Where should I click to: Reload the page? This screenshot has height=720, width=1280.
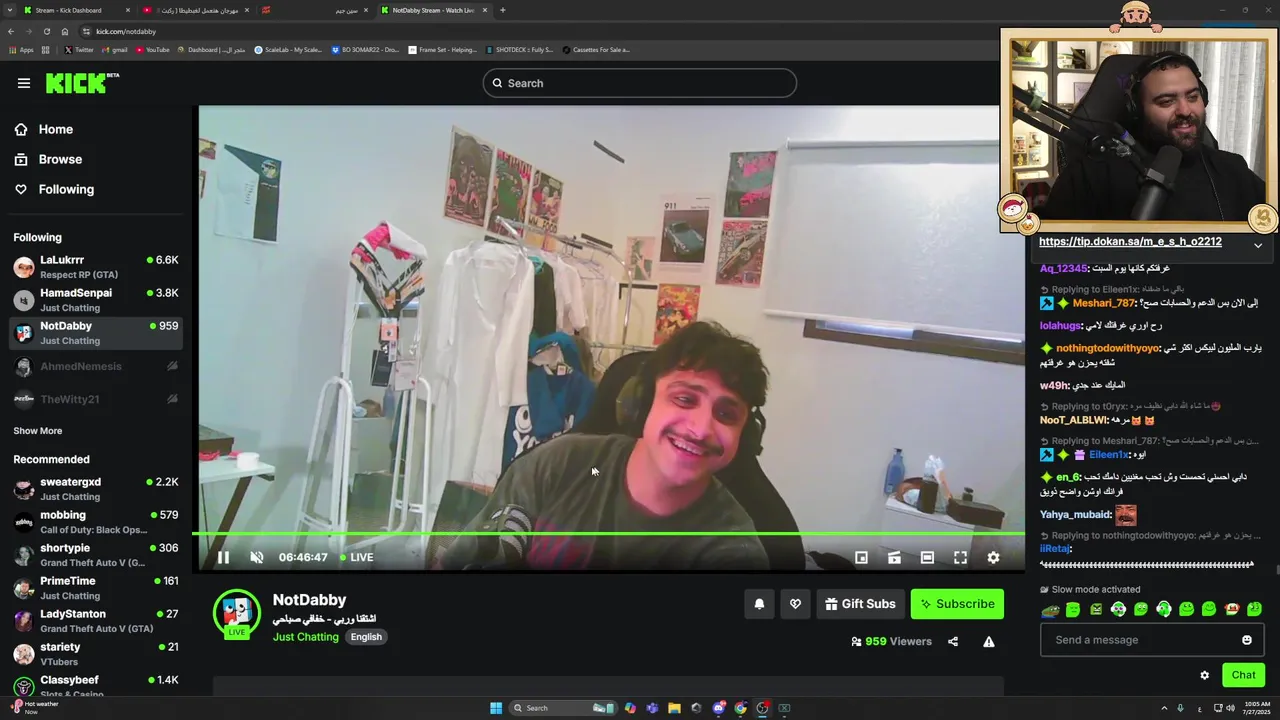tap(46, 31)
